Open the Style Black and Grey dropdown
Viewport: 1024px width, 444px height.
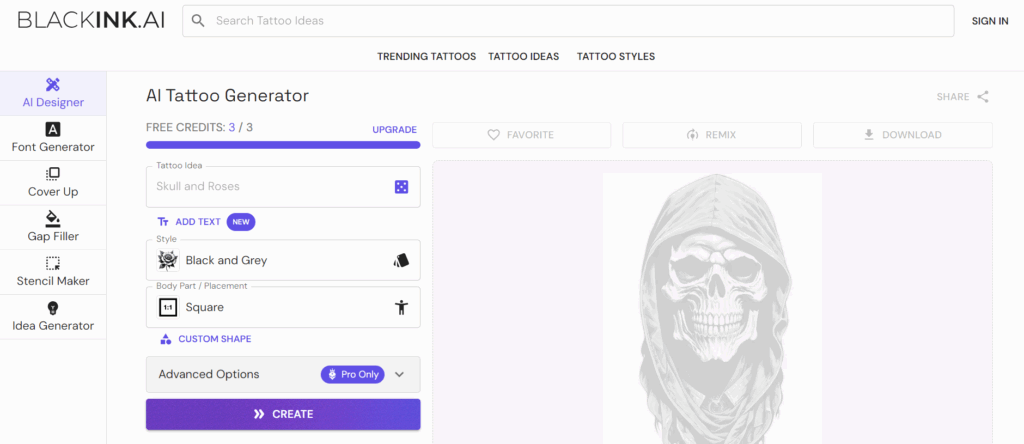(283, 260)
